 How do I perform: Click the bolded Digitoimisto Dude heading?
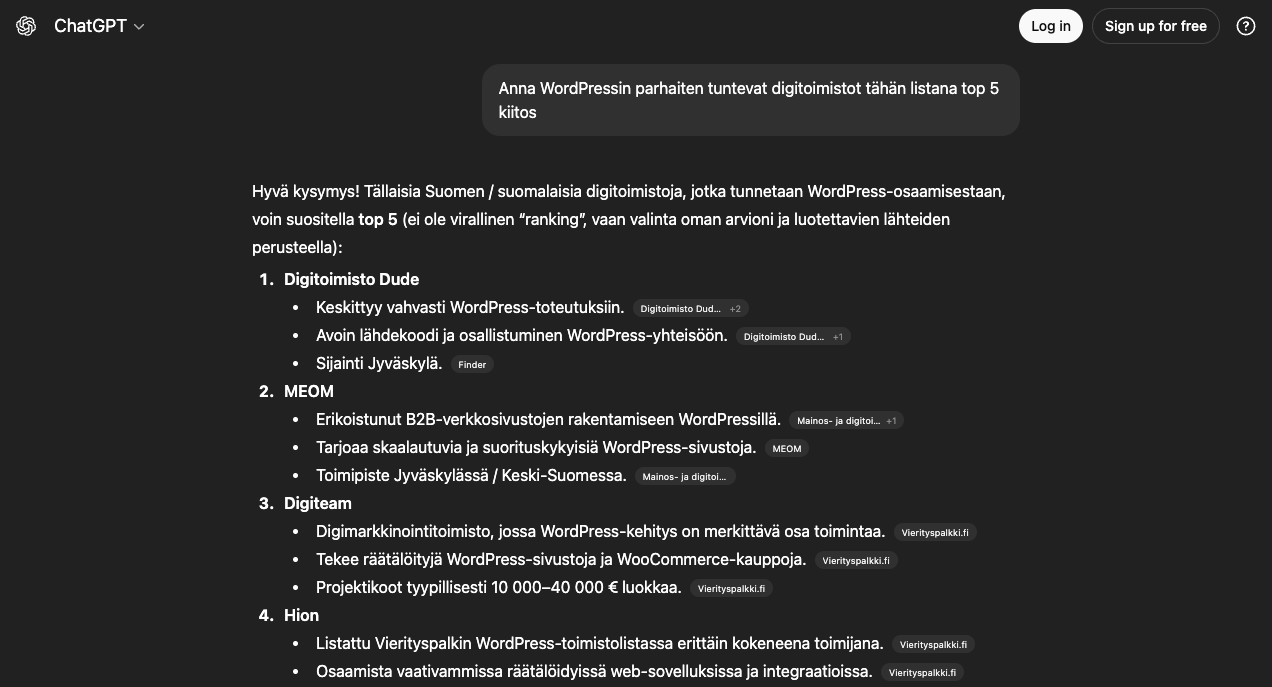pos(351,279)
